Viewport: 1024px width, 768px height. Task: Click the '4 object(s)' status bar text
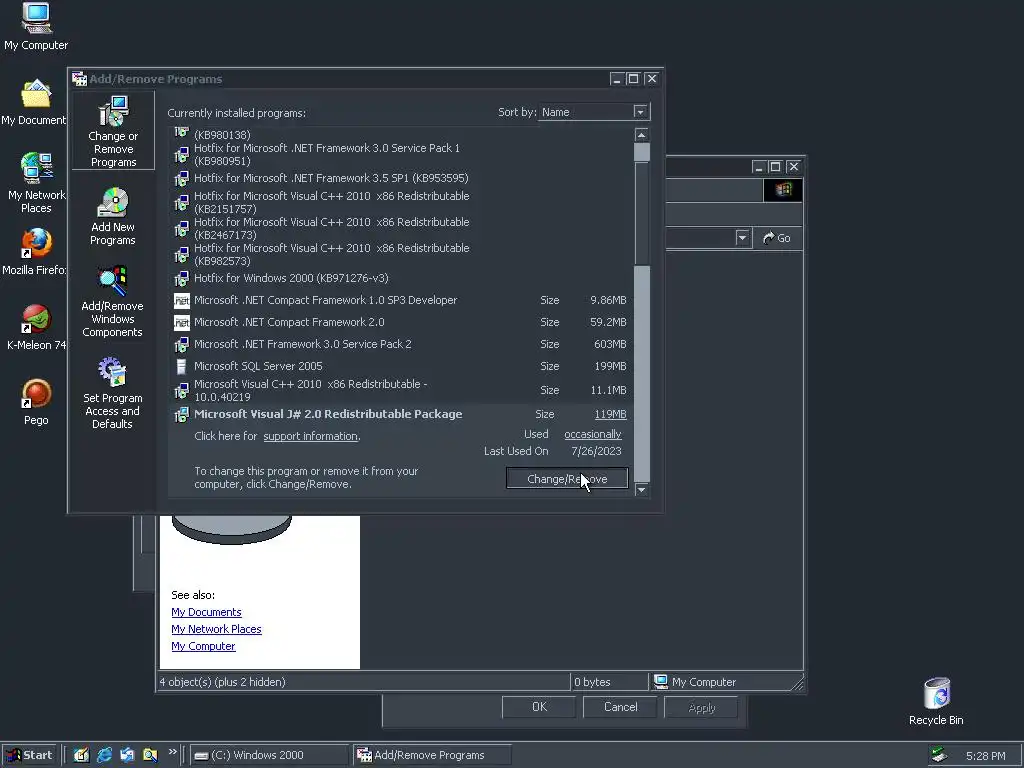(223, 682)
